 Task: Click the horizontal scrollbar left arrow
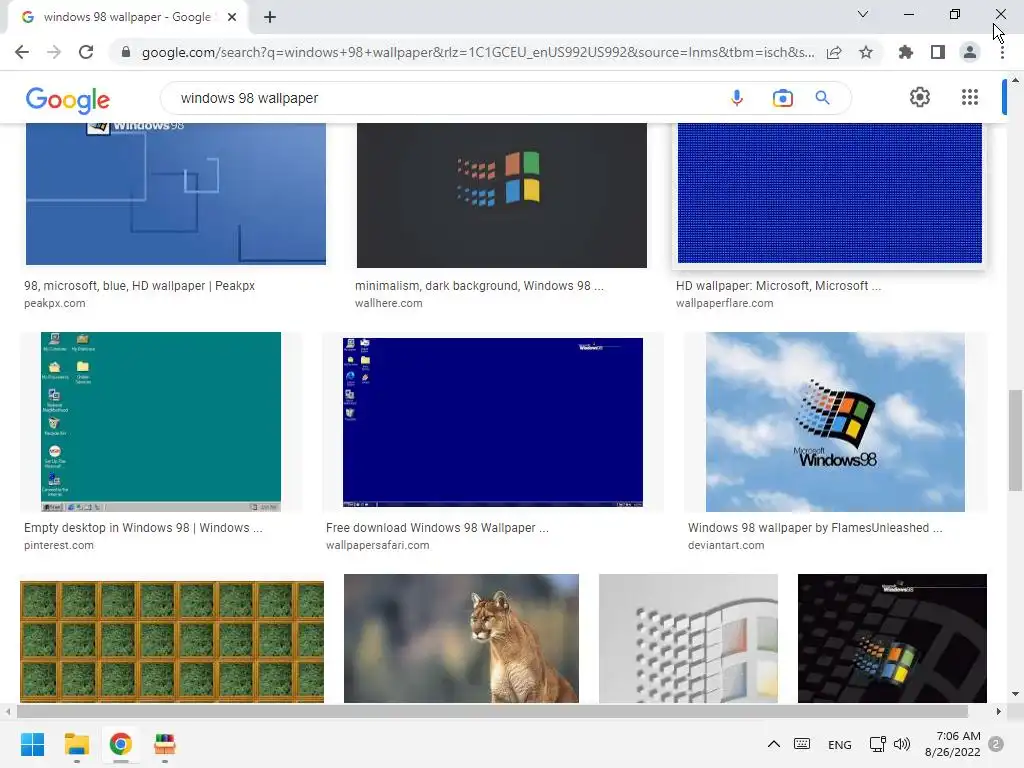pyautogui.click(x=8, y=711)
